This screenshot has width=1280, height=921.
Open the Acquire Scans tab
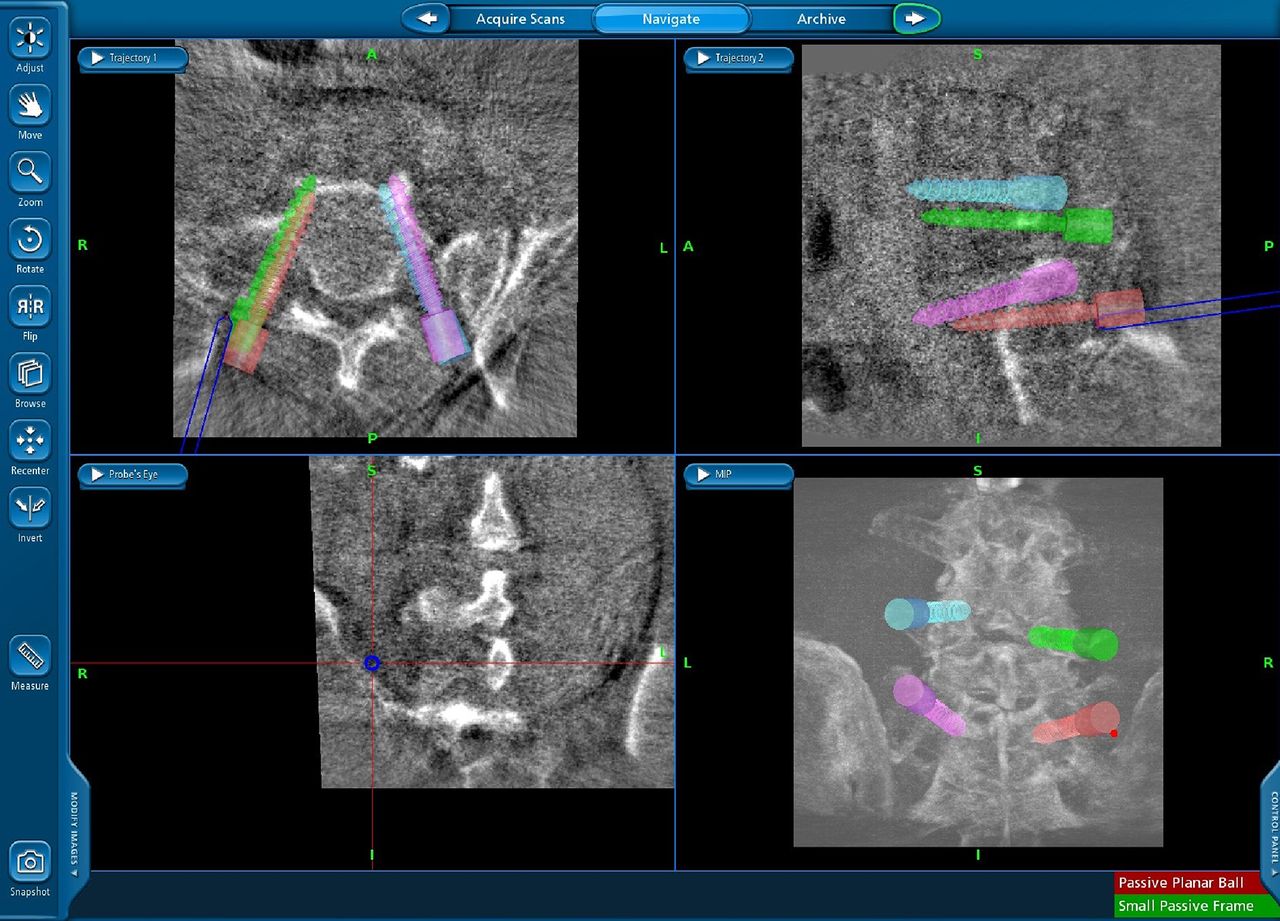coord(520,19)
